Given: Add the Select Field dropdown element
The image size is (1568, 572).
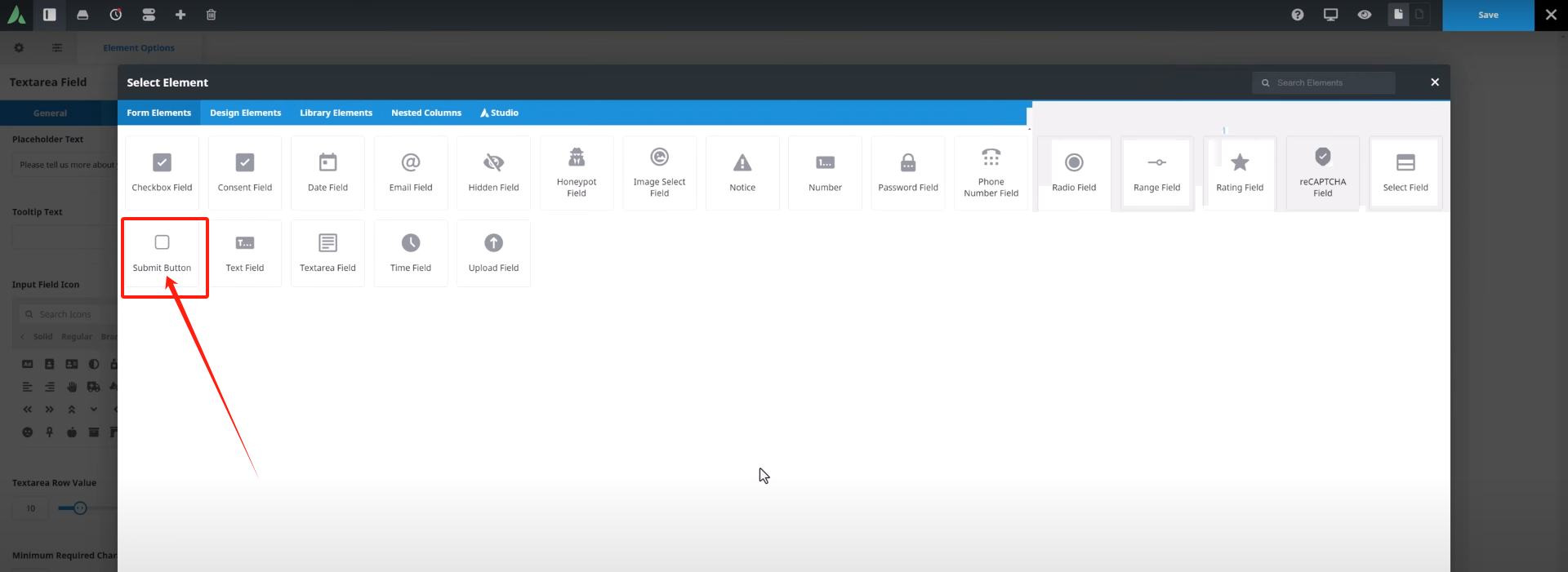Looking at the screenshot, I should [1405, 172].
